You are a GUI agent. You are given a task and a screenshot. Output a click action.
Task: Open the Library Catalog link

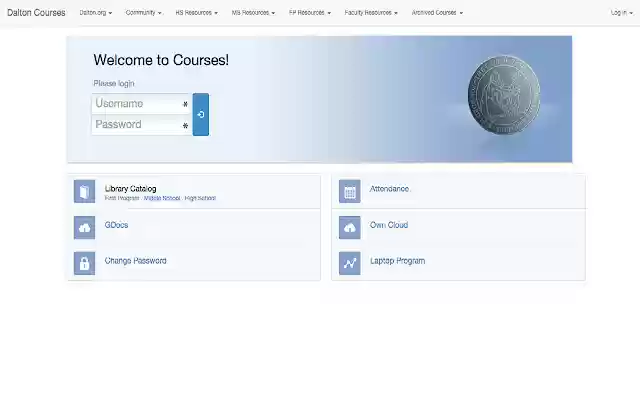click(131, 189)
